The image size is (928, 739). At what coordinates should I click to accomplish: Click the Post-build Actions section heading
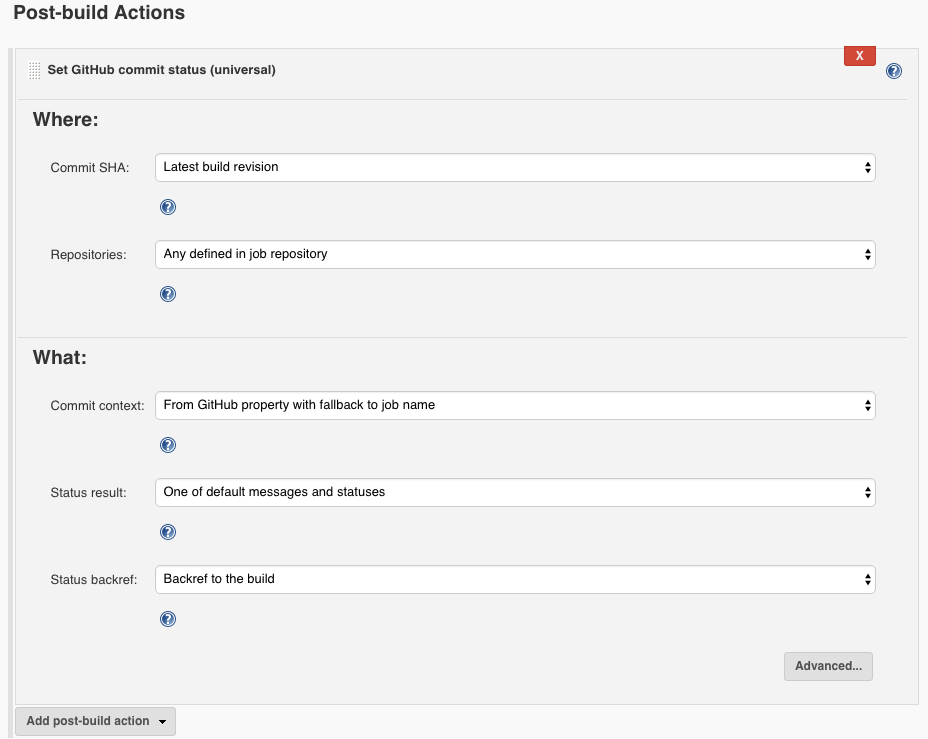tap(99, 12)
